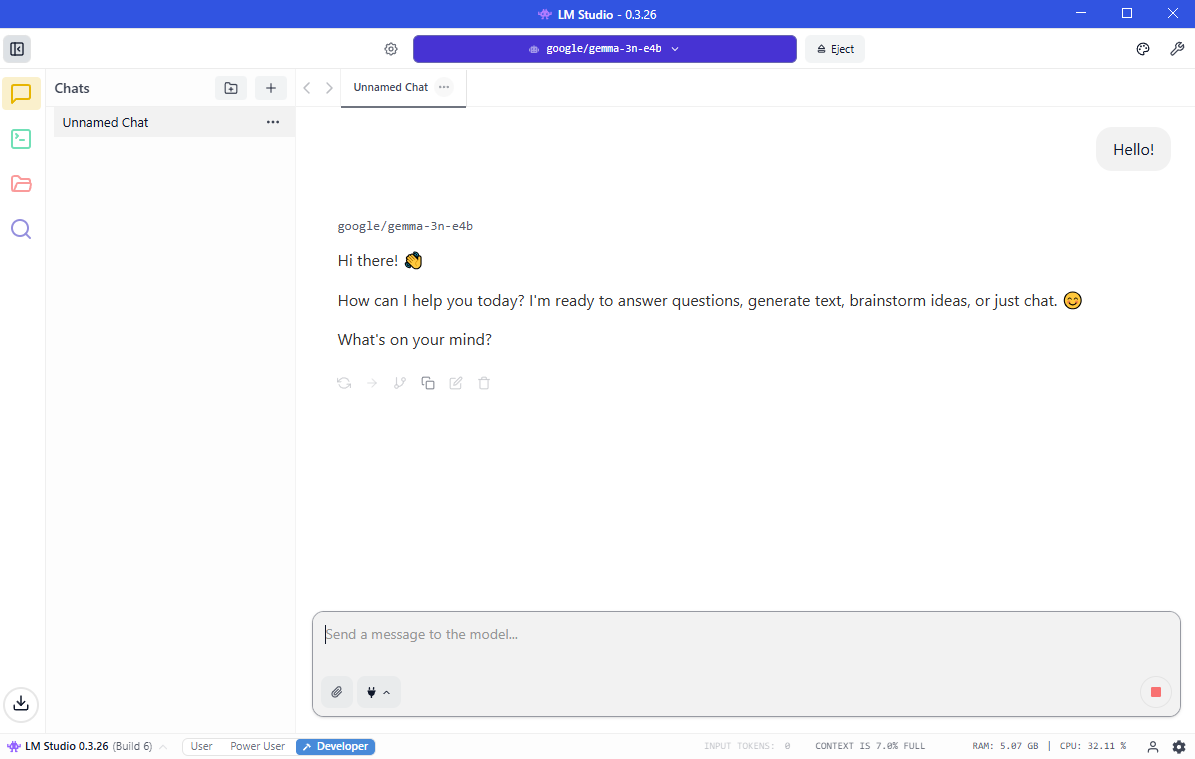Edit the assistant message
Screen dimensions: 1195x759
456,383
